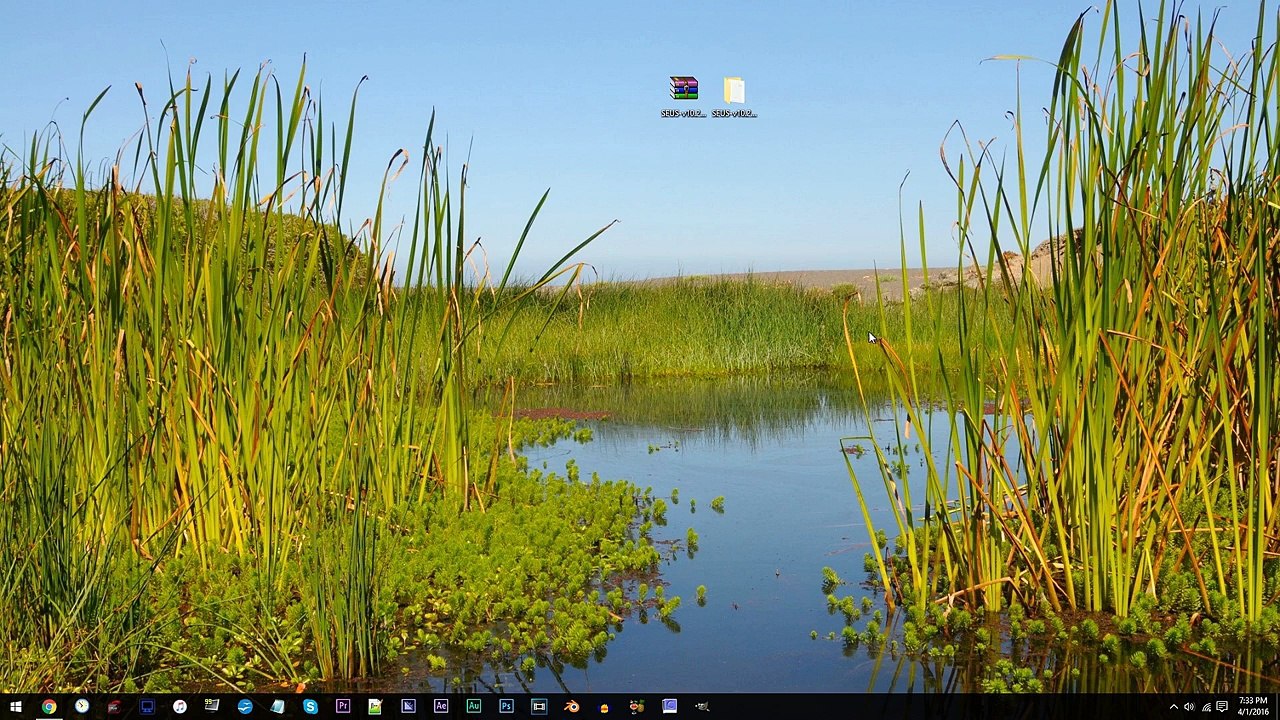Launch Blender from the taskbar

(x=571, y=707)
